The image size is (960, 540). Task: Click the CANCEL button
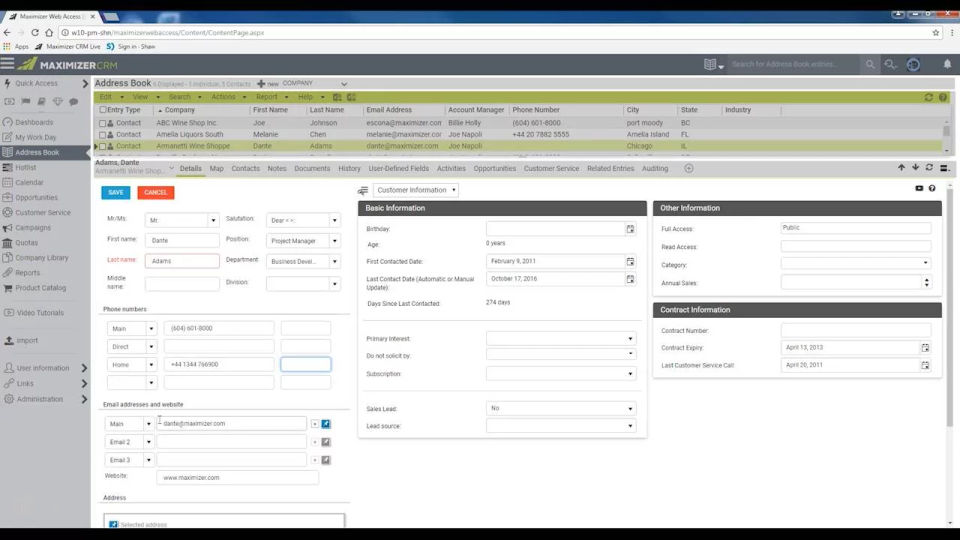[156, 192]
